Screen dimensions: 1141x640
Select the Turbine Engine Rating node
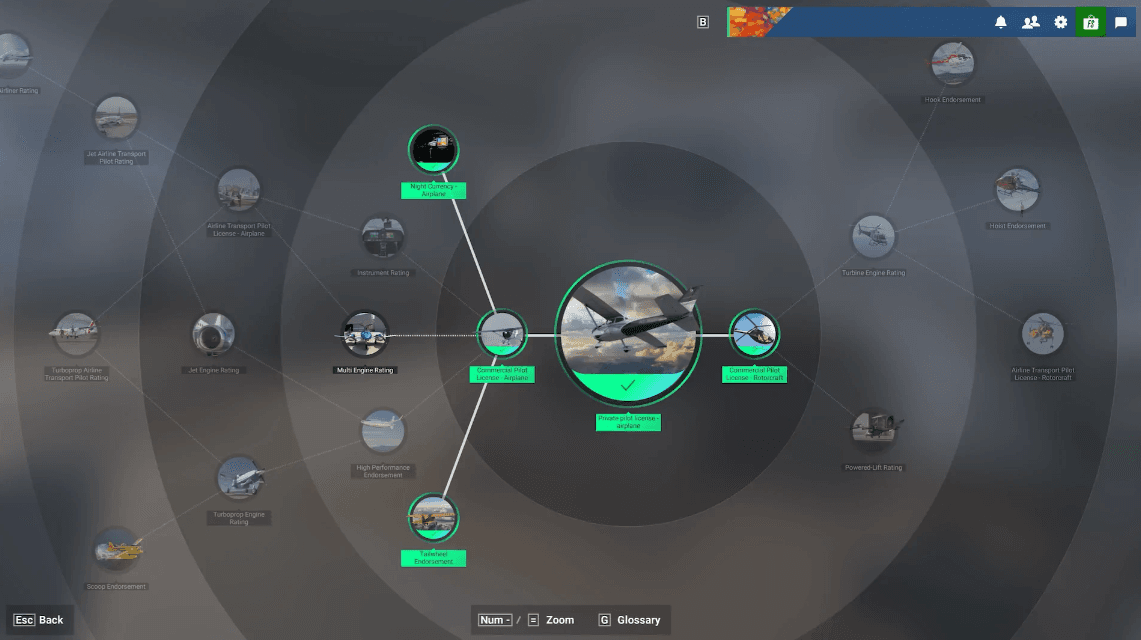tap(872, 236)
